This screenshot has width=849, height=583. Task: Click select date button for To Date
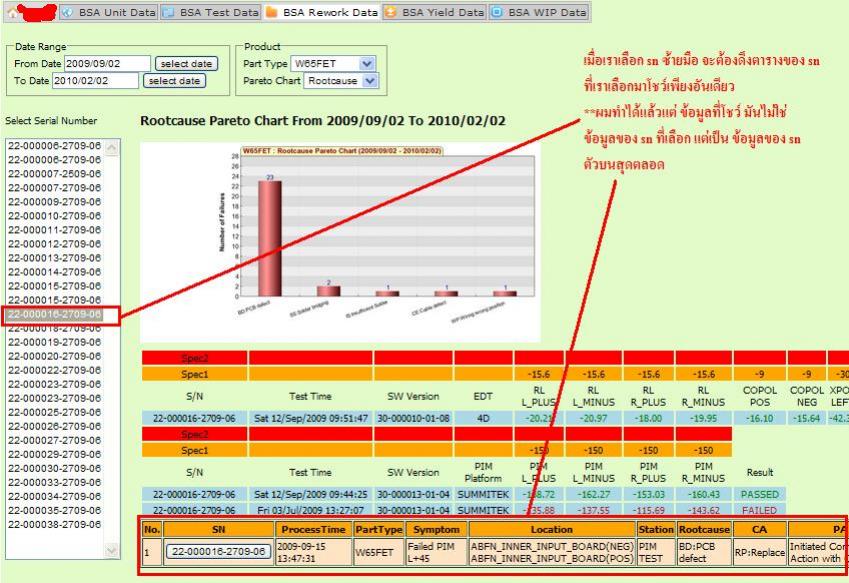(174, 81)
